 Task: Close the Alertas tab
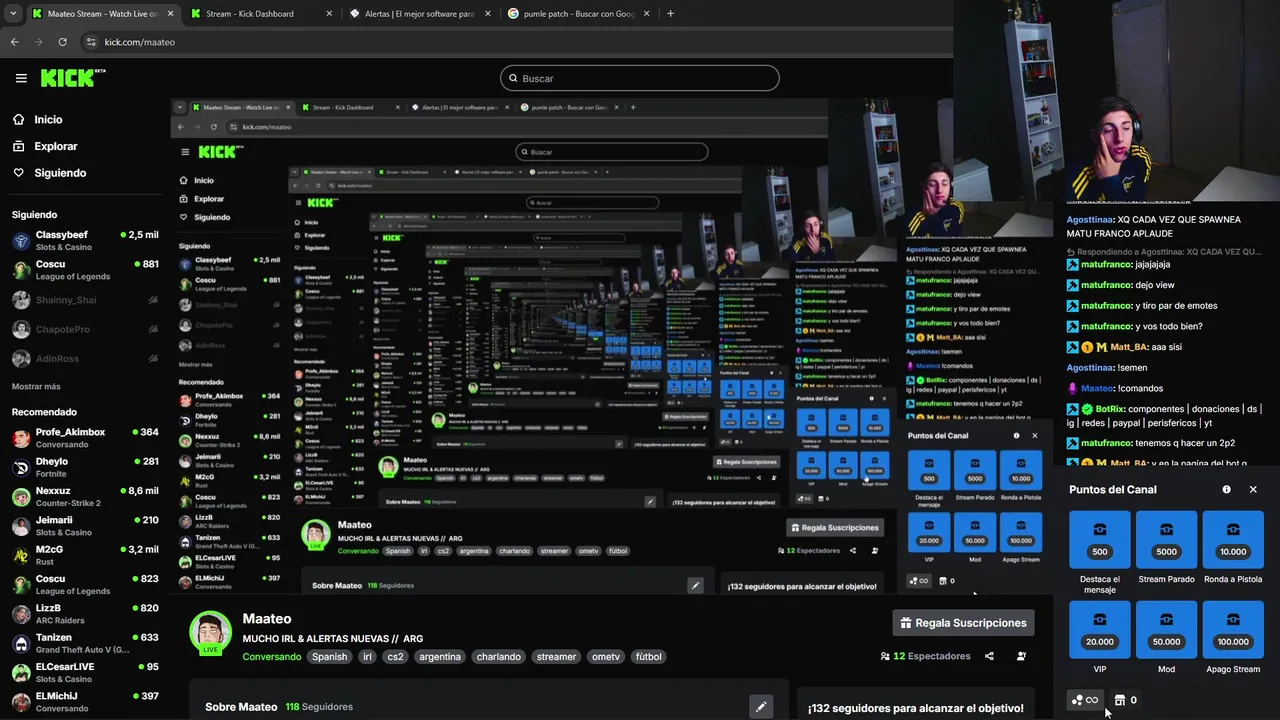[x=489, y=14]
